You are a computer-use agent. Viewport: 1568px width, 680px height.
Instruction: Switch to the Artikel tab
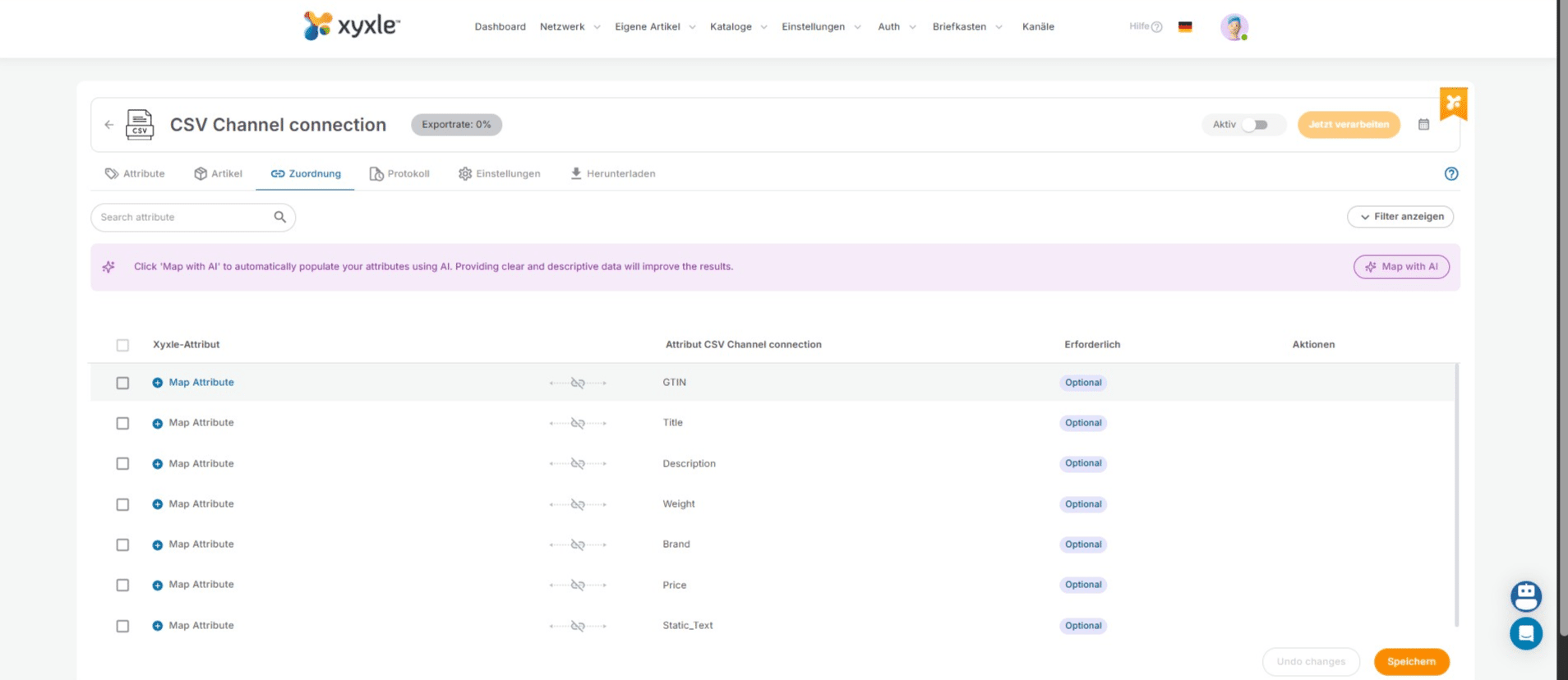(218, 173)
